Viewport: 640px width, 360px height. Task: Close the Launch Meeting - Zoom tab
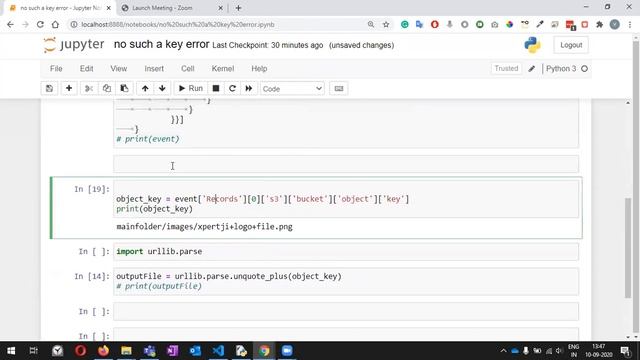point(220,8)
